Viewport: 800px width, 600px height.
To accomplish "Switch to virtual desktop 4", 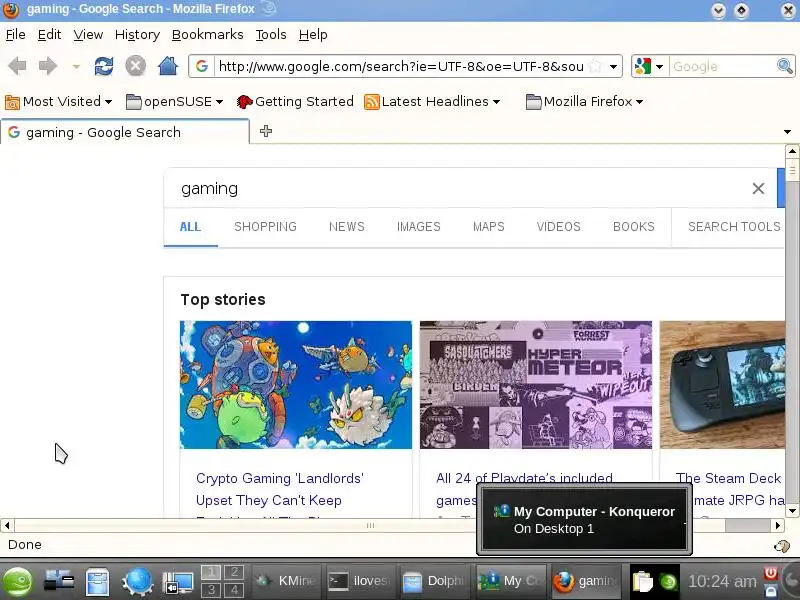I will coord(234,590).
